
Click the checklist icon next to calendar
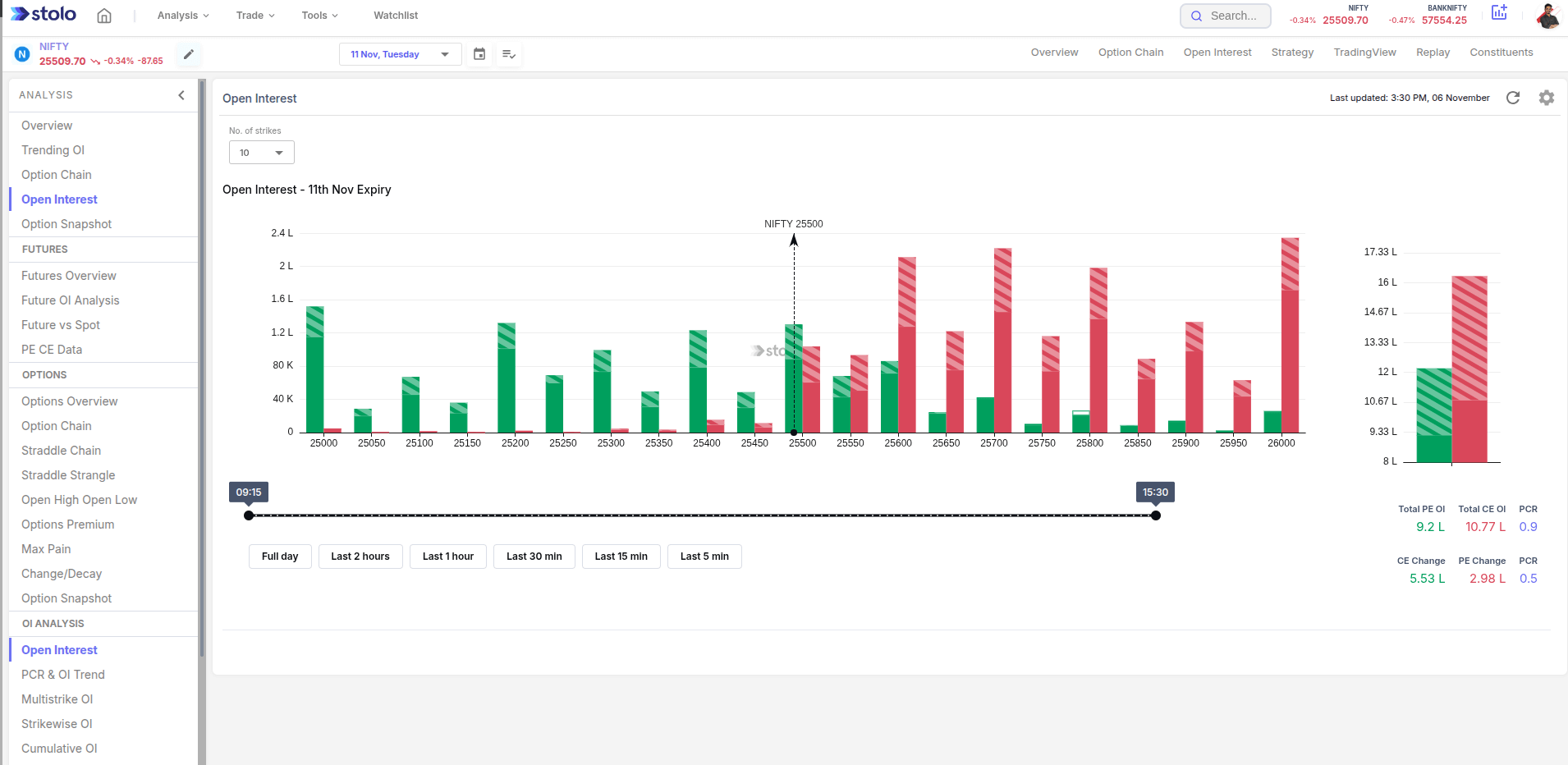point(509,54)
